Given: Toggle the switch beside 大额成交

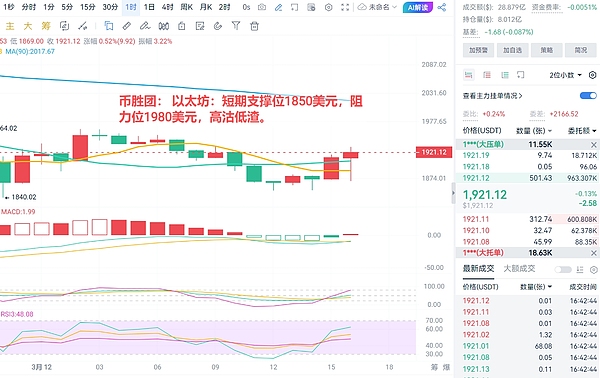Looking at the screenshot, I should (563, 270).
